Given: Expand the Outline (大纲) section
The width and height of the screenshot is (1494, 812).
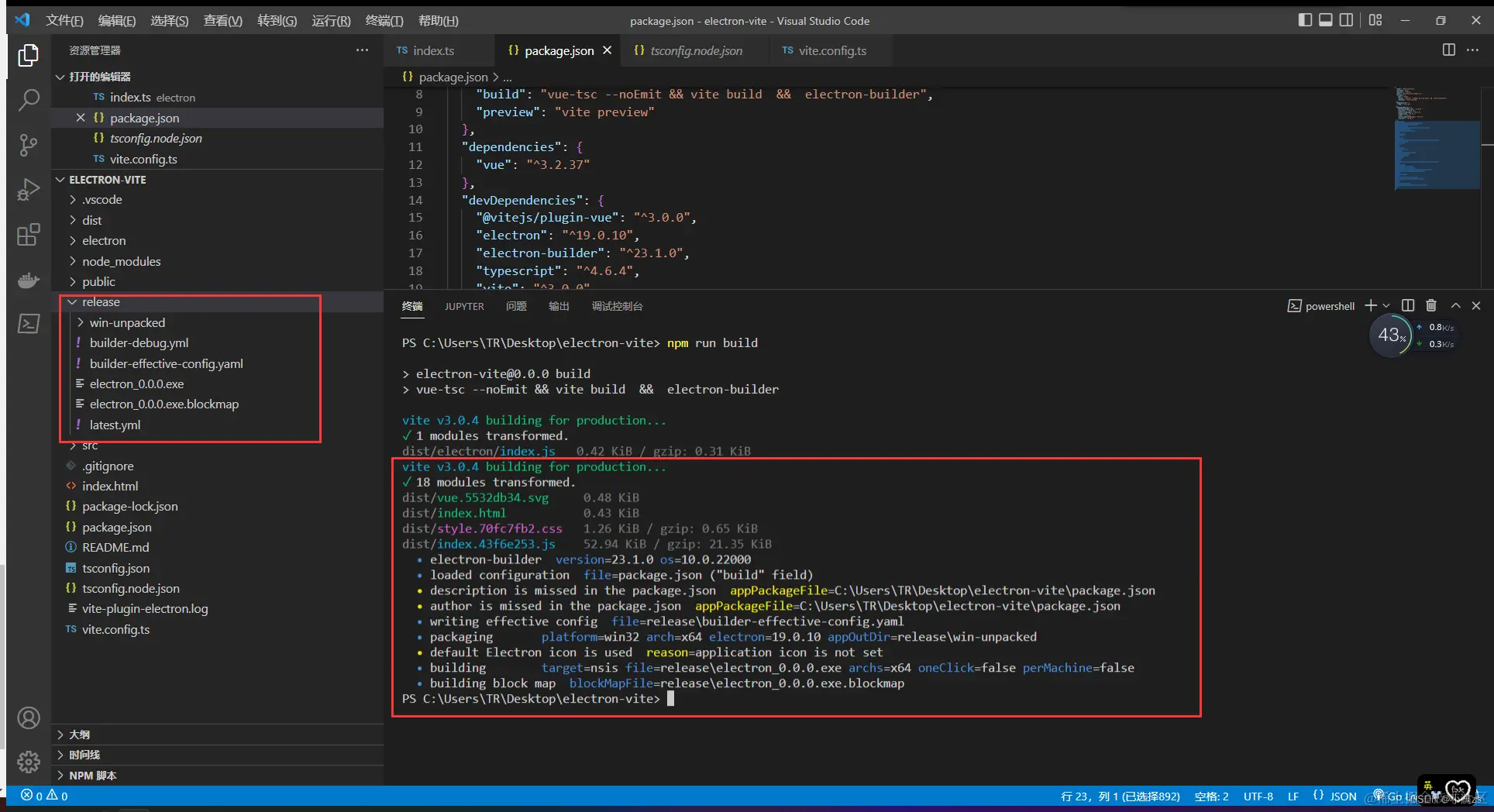Looking at the screenshot, I should pos(60,735).
